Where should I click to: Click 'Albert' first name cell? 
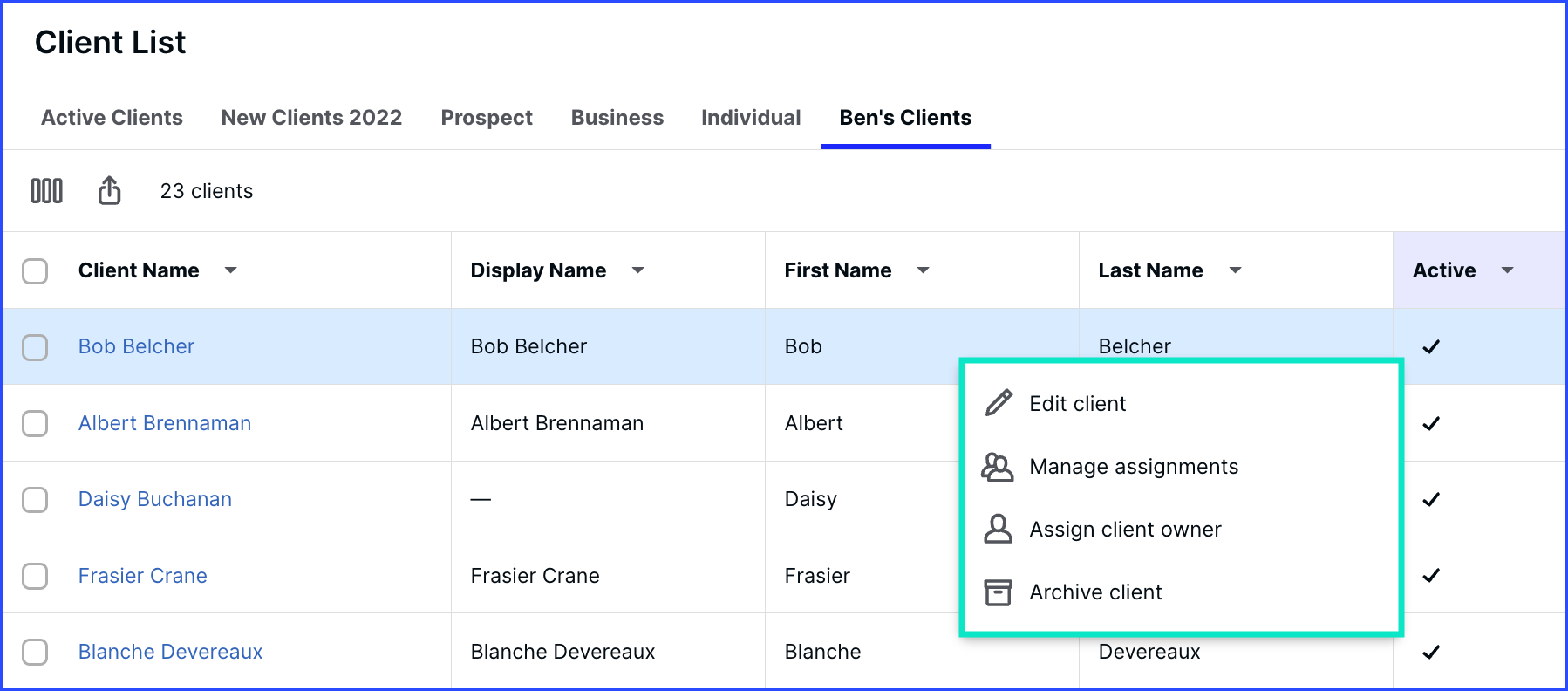(x=814, y=423)
